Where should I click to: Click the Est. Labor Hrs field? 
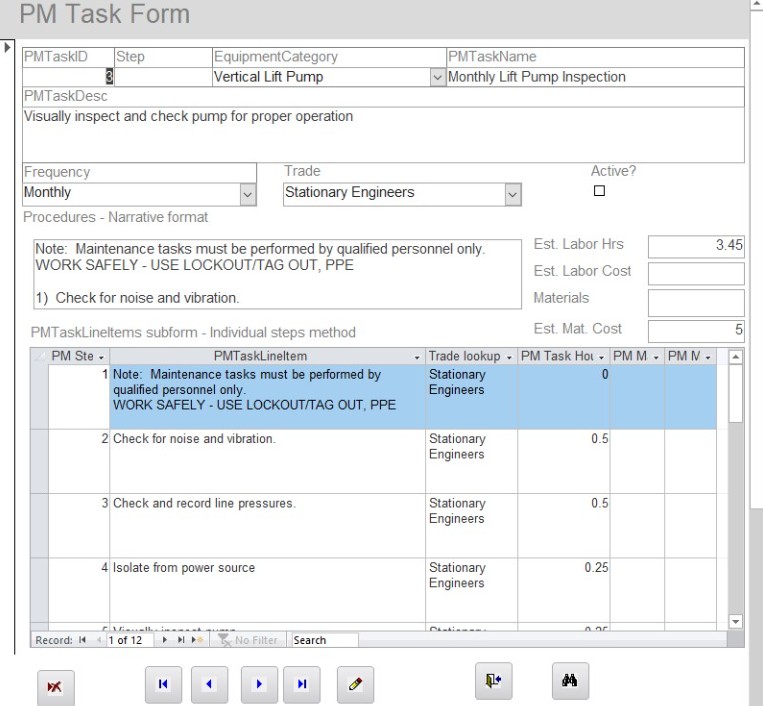[x=696, y=246]
